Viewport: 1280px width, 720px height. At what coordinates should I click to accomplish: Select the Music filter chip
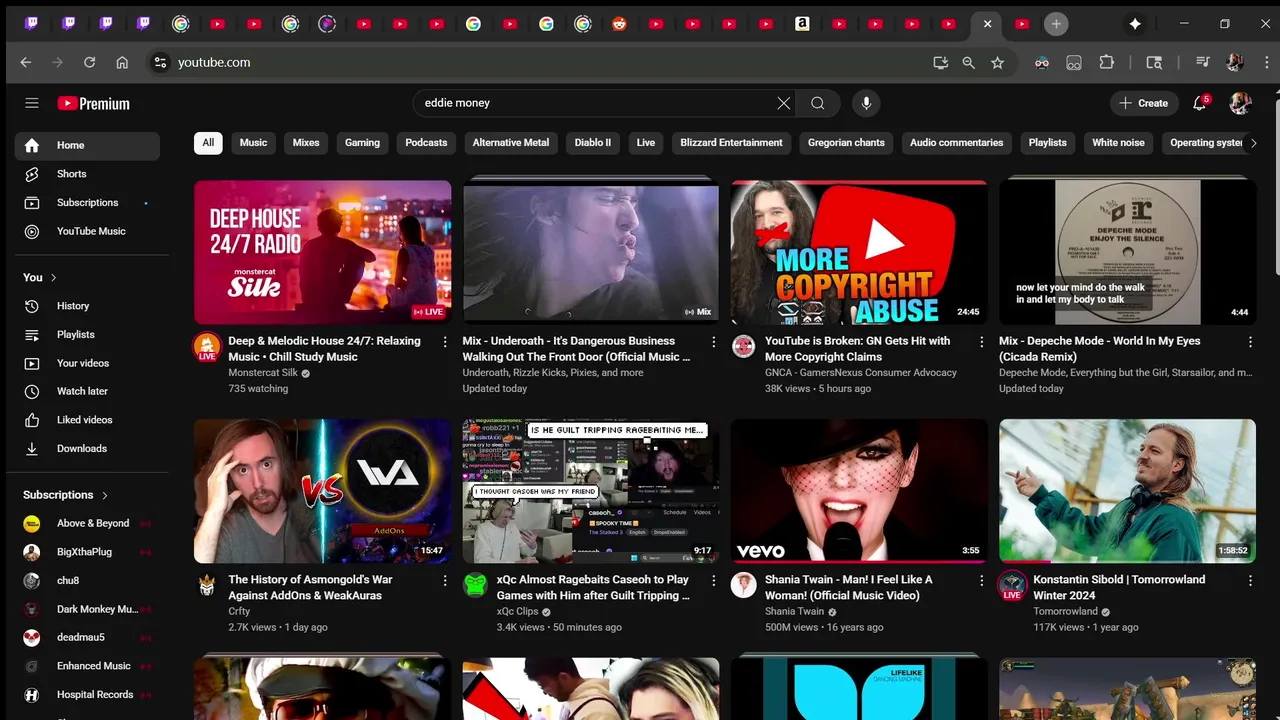[253, 143]
